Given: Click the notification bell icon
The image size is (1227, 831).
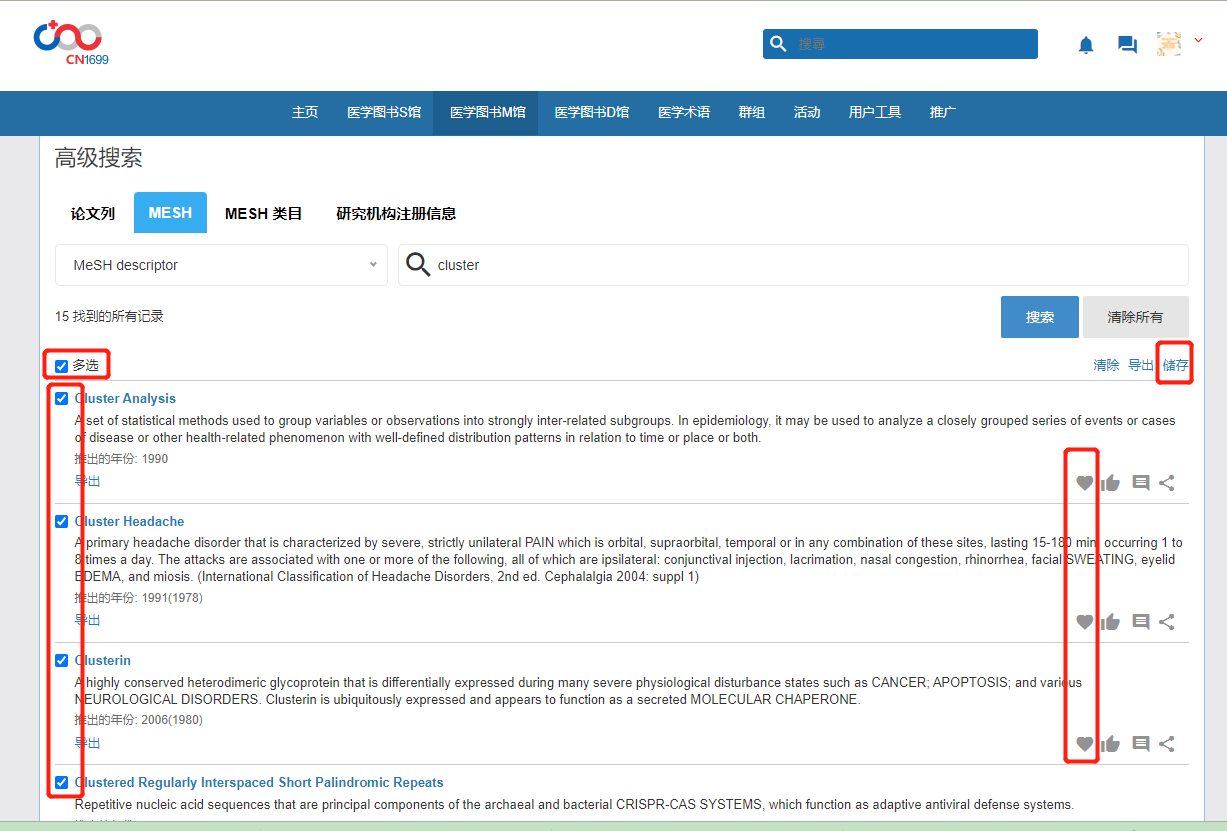Looking at the screenshot, I should (1086, 45).
